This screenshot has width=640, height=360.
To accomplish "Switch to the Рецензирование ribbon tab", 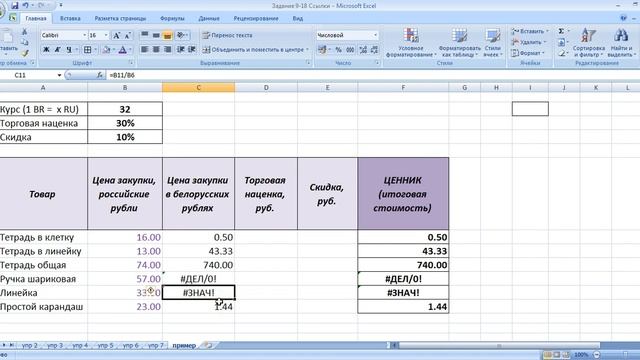I will 256,18.
